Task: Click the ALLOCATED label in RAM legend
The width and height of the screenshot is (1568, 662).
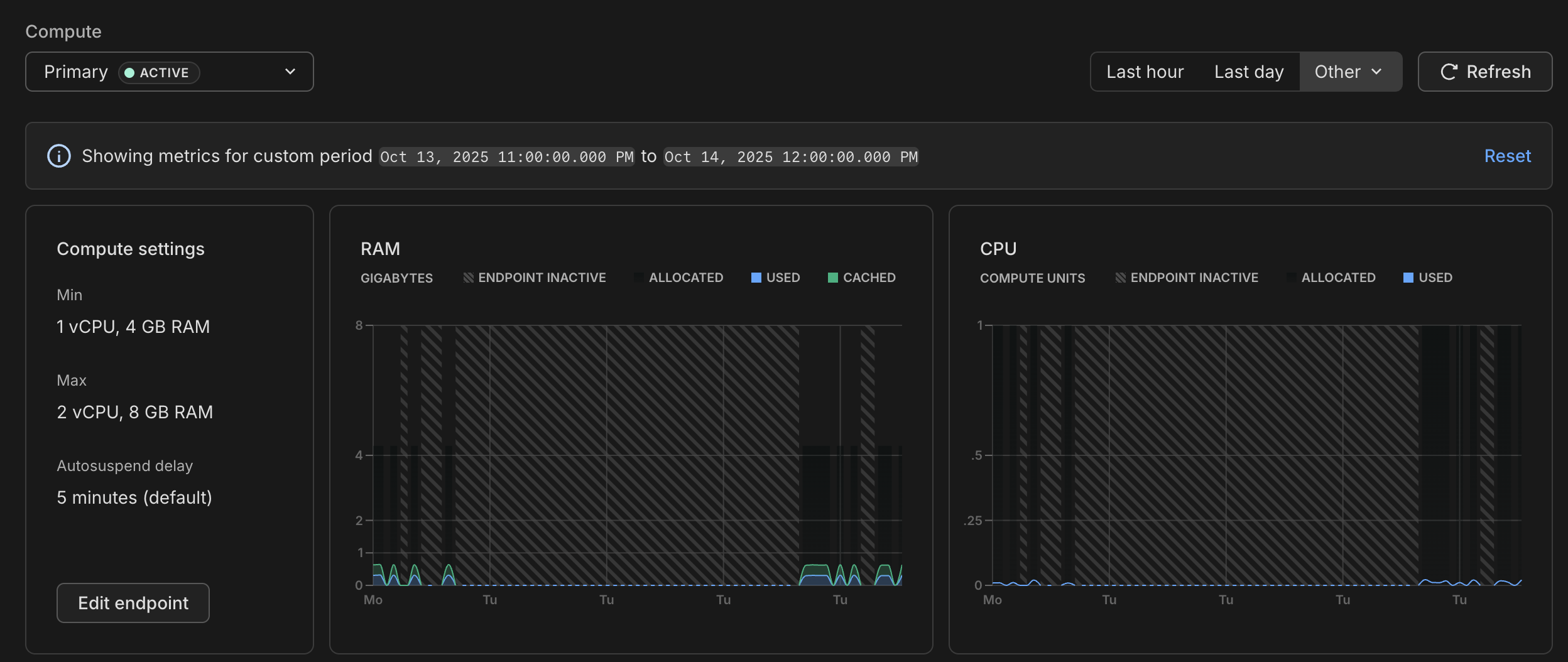Action: (686, 278)
